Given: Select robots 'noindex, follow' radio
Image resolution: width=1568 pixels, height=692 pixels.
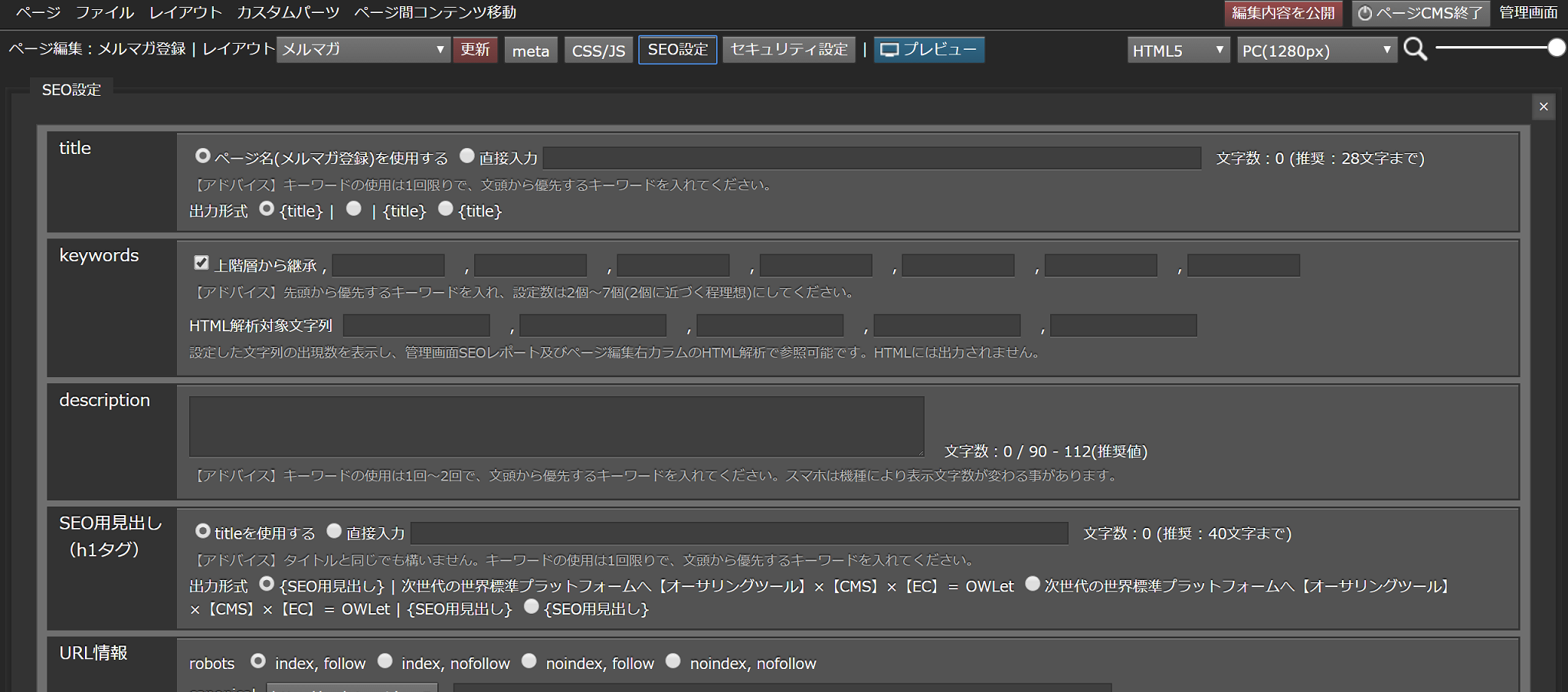Looking at the screenshot, I should click(529, 661).
